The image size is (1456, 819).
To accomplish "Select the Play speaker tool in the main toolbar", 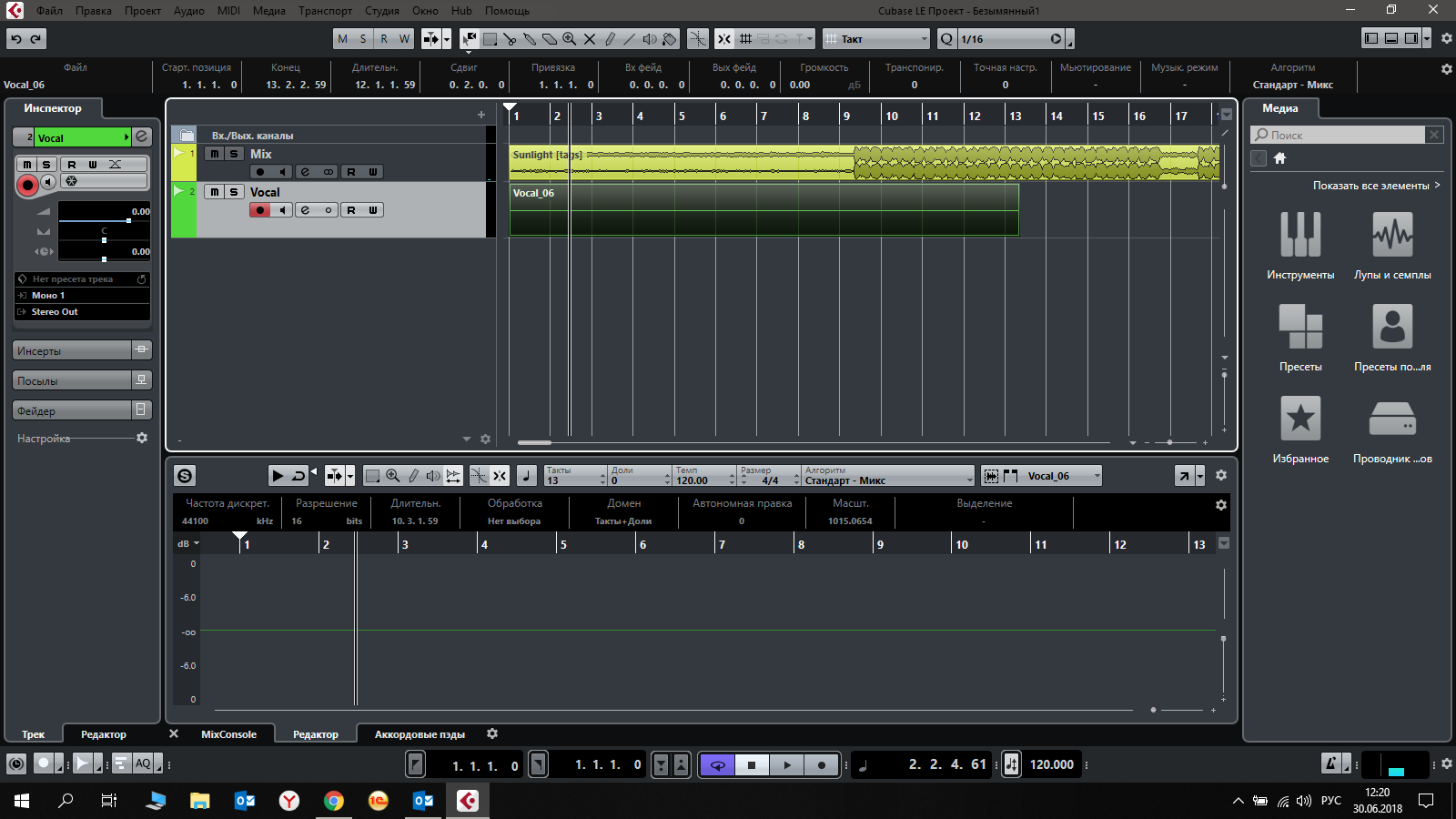I will click(650, 39).
